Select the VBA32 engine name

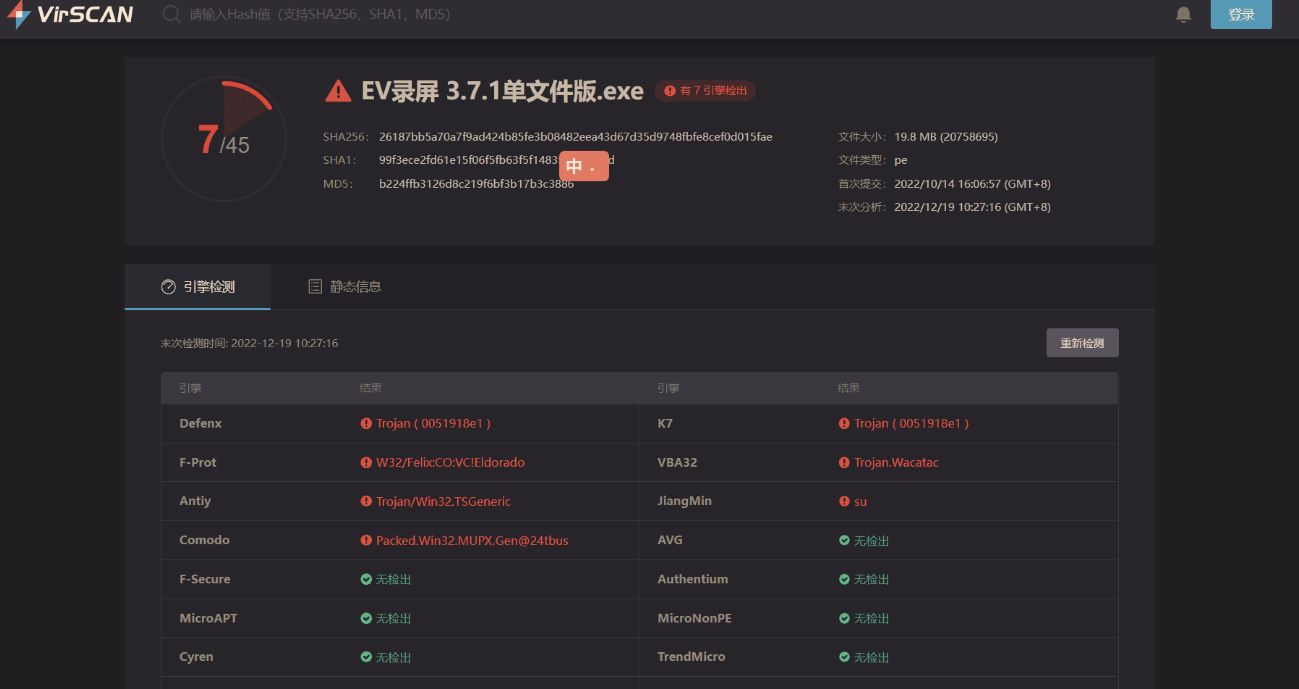click(x=677, y=463)
